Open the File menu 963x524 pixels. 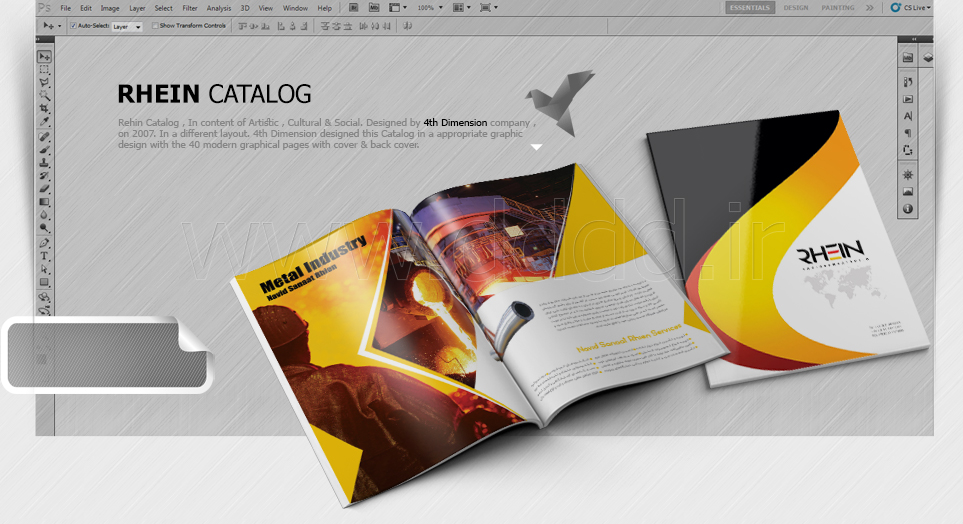[65, 8]
